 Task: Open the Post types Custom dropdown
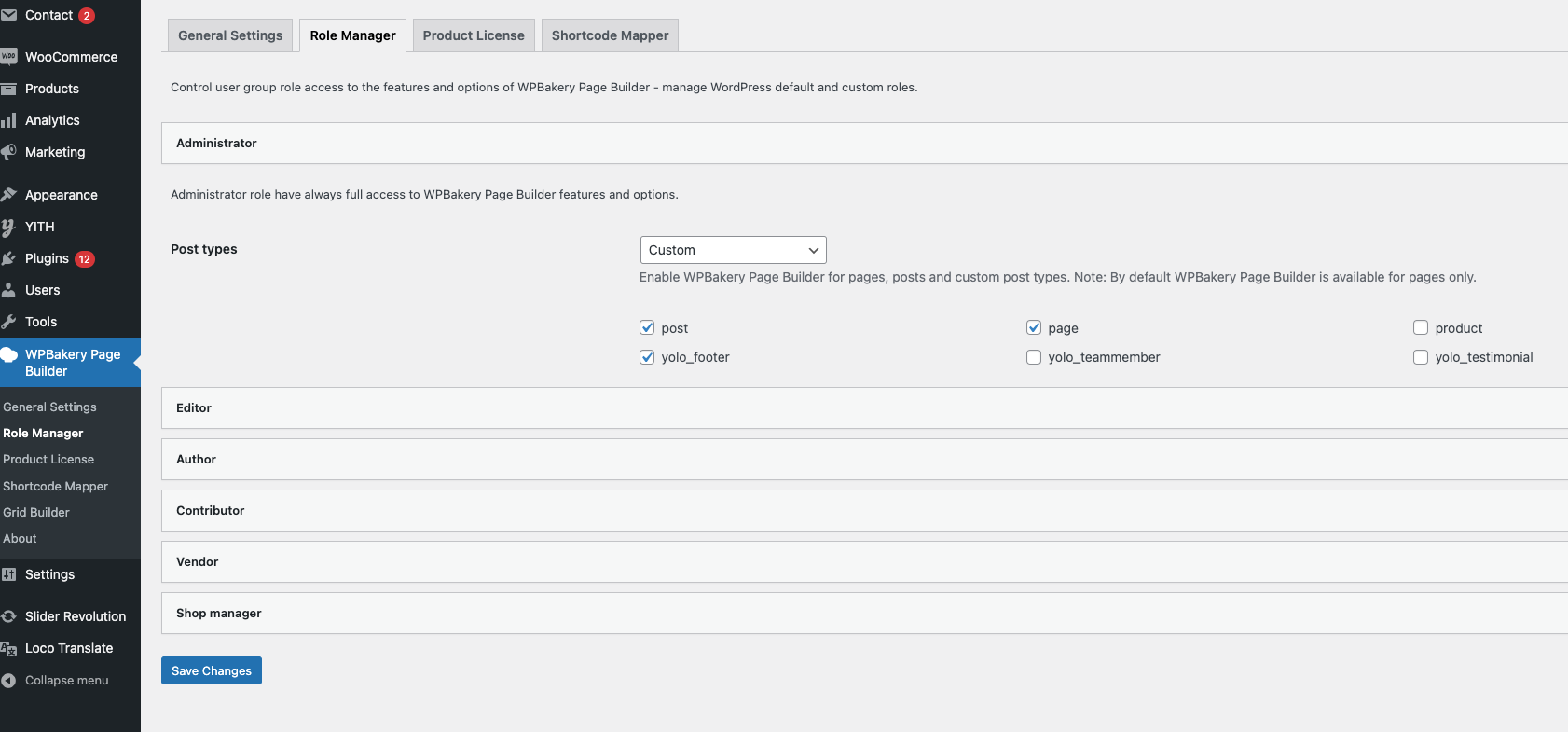(x=733, y=250)
